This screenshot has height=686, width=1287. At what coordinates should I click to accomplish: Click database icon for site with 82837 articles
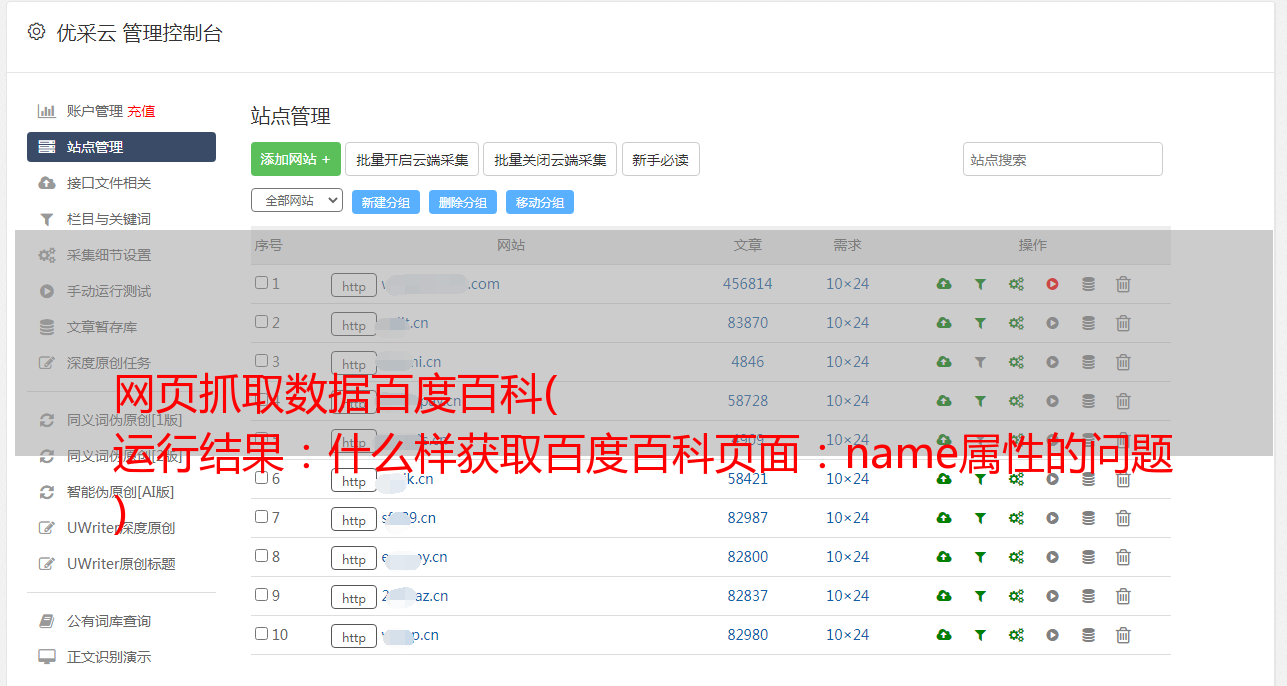click(x=1088, y=596)
